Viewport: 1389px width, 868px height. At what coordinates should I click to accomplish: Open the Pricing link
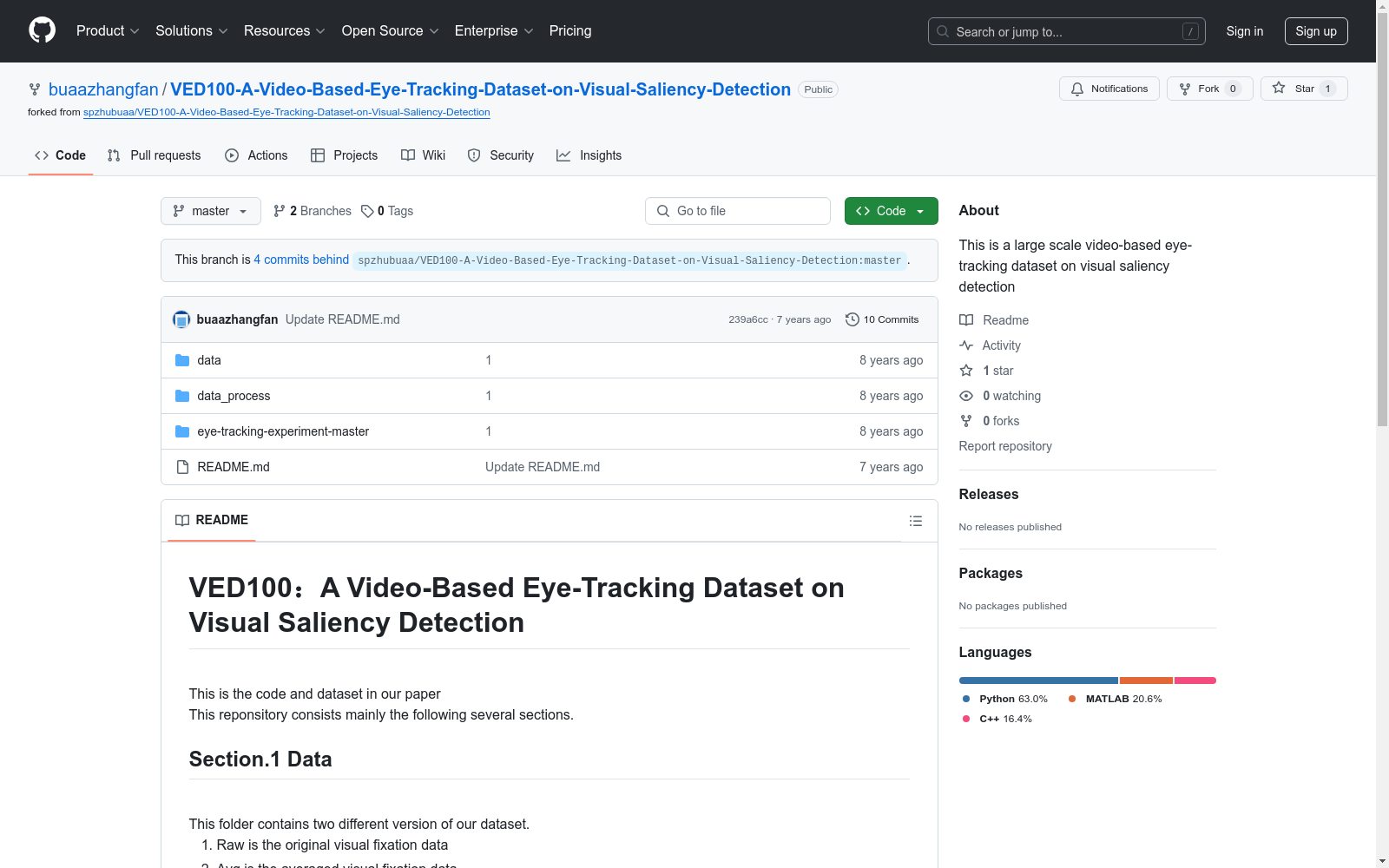pyautogui.click(x=570, y=31)
